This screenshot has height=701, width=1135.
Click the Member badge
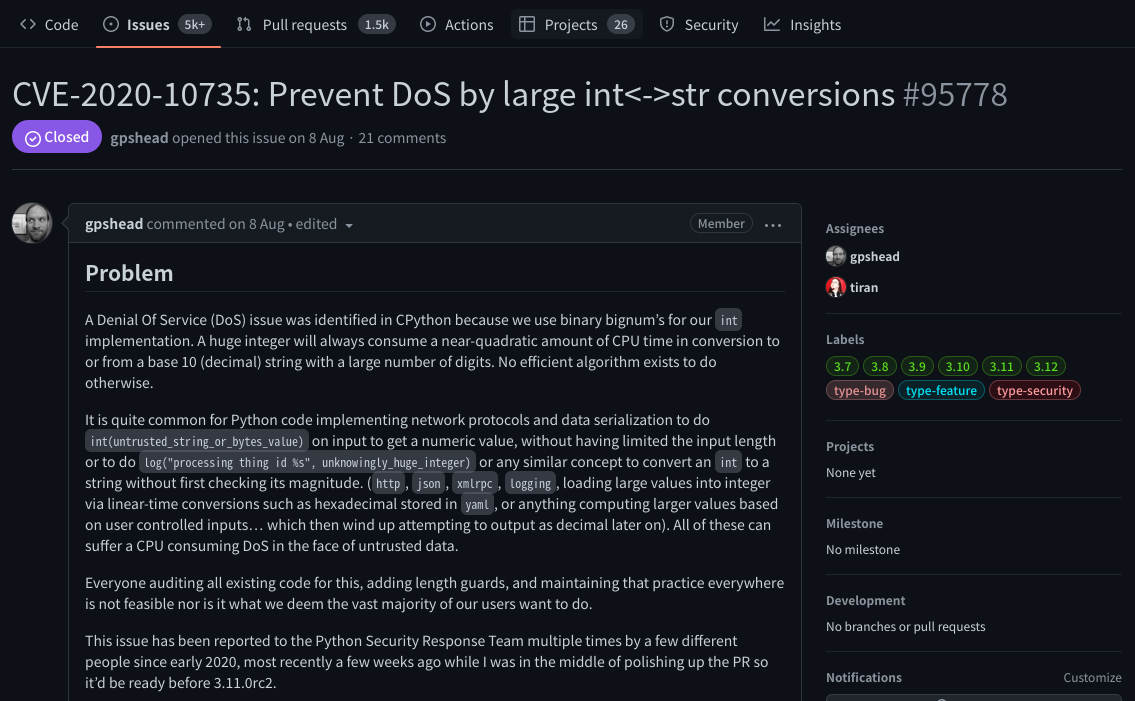point(721,224)
